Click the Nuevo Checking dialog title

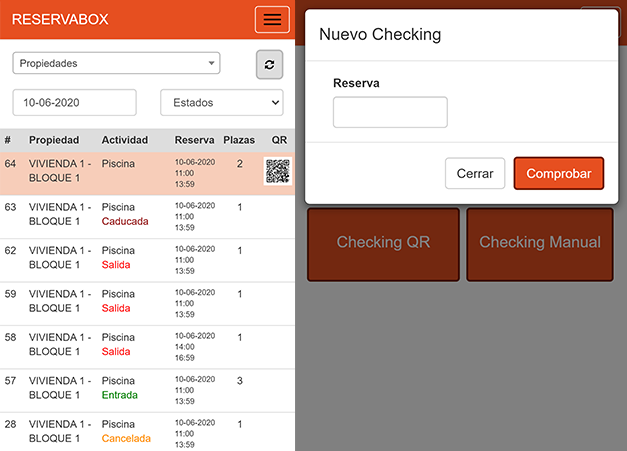(x=380, y=34)
